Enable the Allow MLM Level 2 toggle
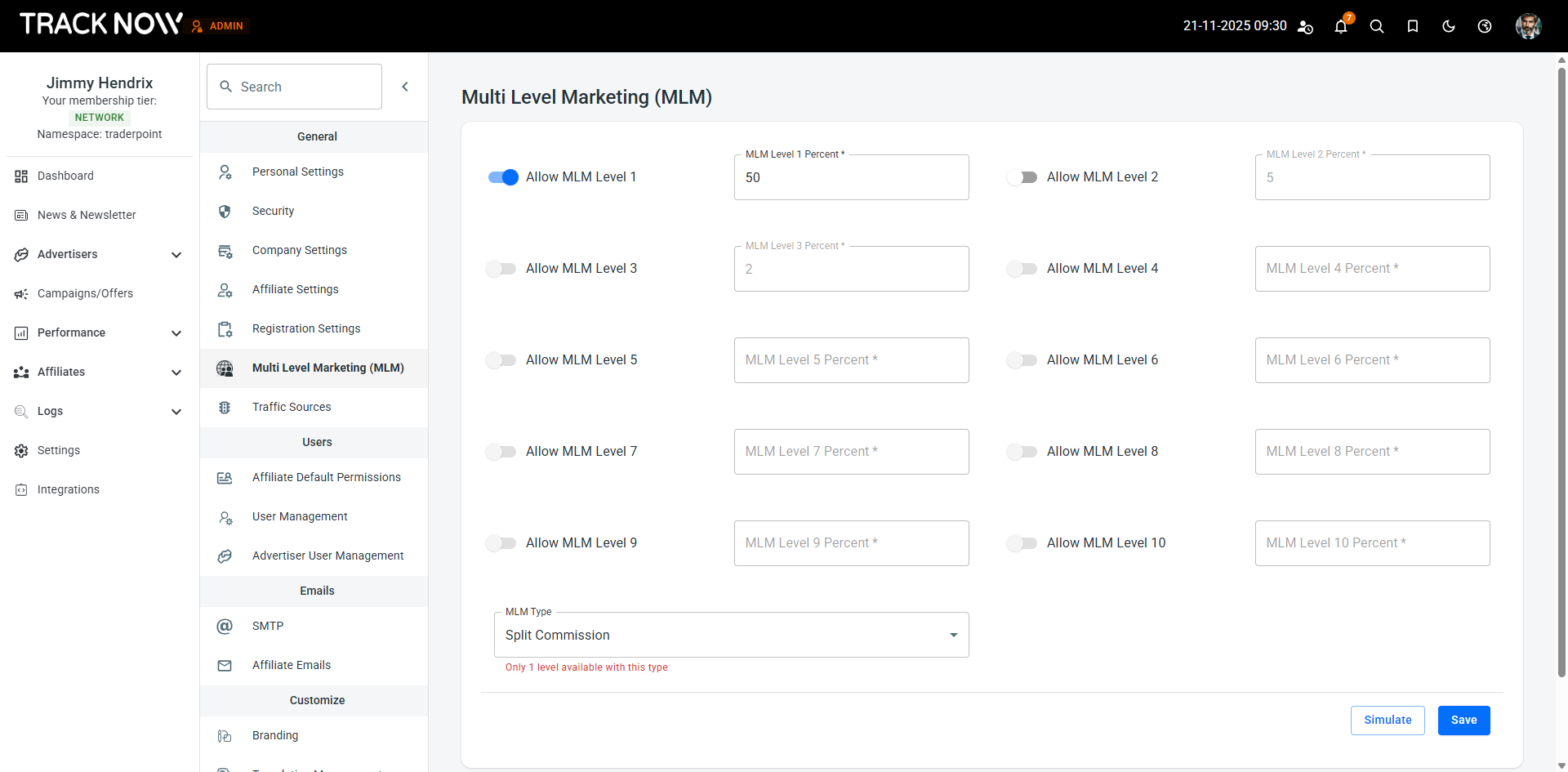The width and height of the screenshot is (1568, 772). 1022,177
